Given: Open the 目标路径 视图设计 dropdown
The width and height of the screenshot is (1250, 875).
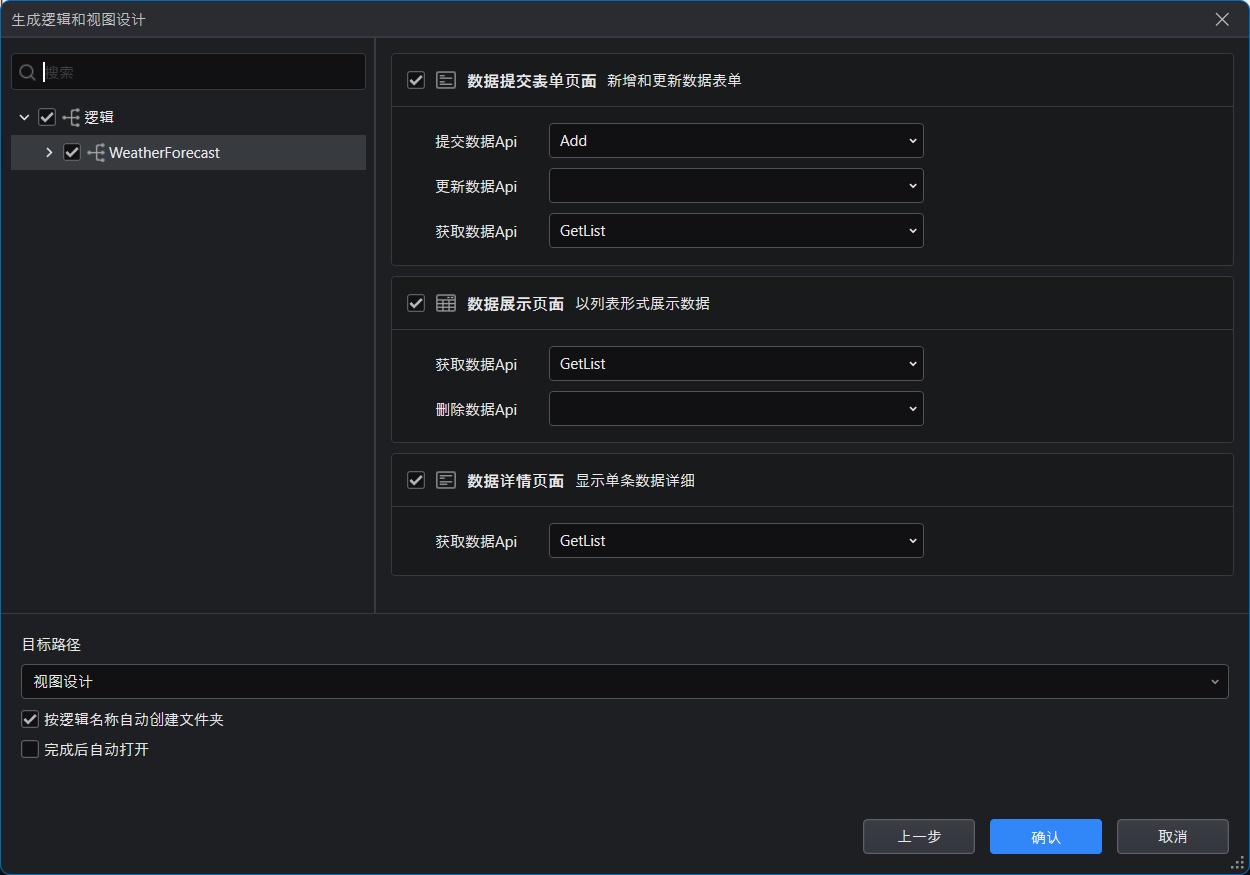Looking at the screenshot, I should point(624,682).
